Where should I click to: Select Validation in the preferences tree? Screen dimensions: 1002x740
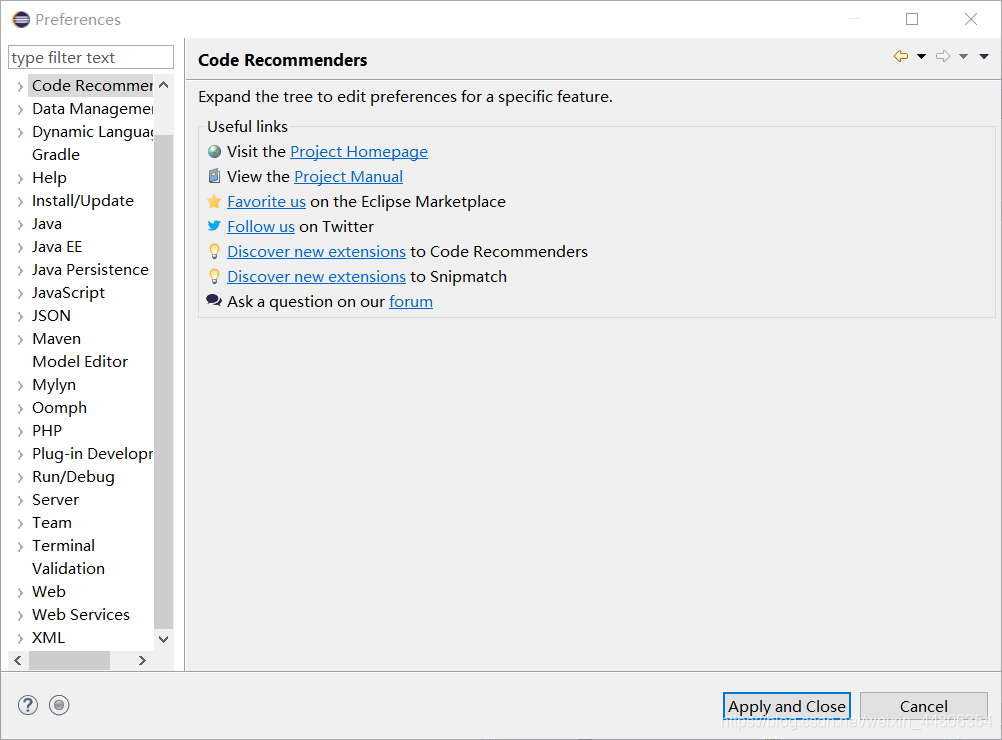click(x=68, y=569)
